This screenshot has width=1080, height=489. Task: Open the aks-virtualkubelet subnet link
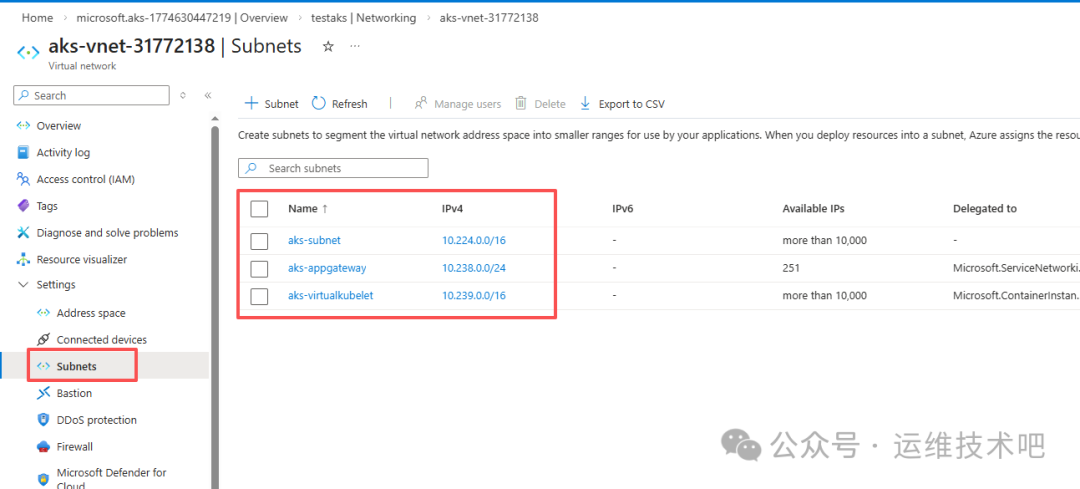tap(331, 296)
